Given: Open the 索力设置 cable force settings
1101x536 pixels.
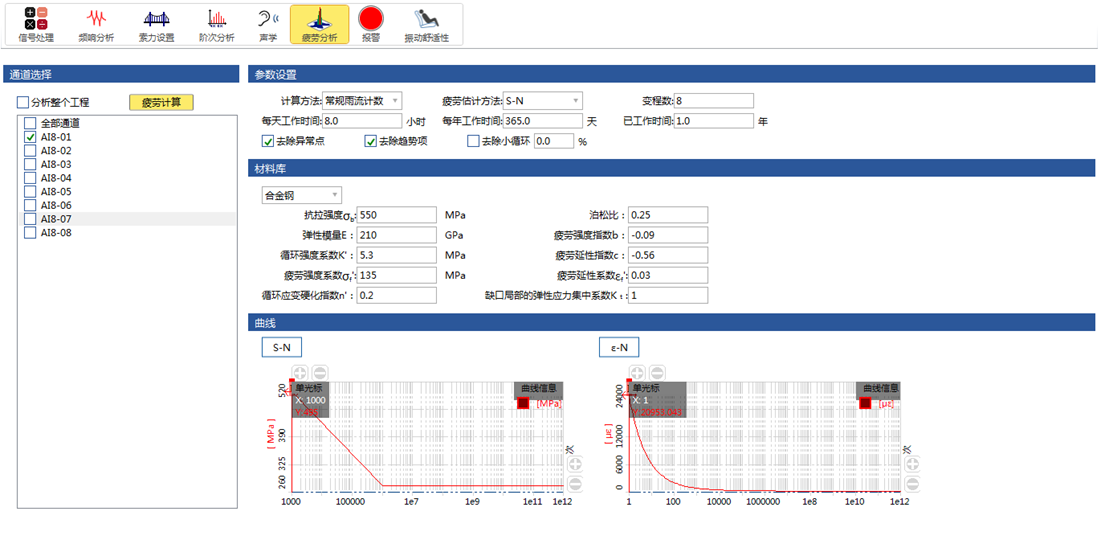Looking at the screenshot, I should (x=156, y=25).
